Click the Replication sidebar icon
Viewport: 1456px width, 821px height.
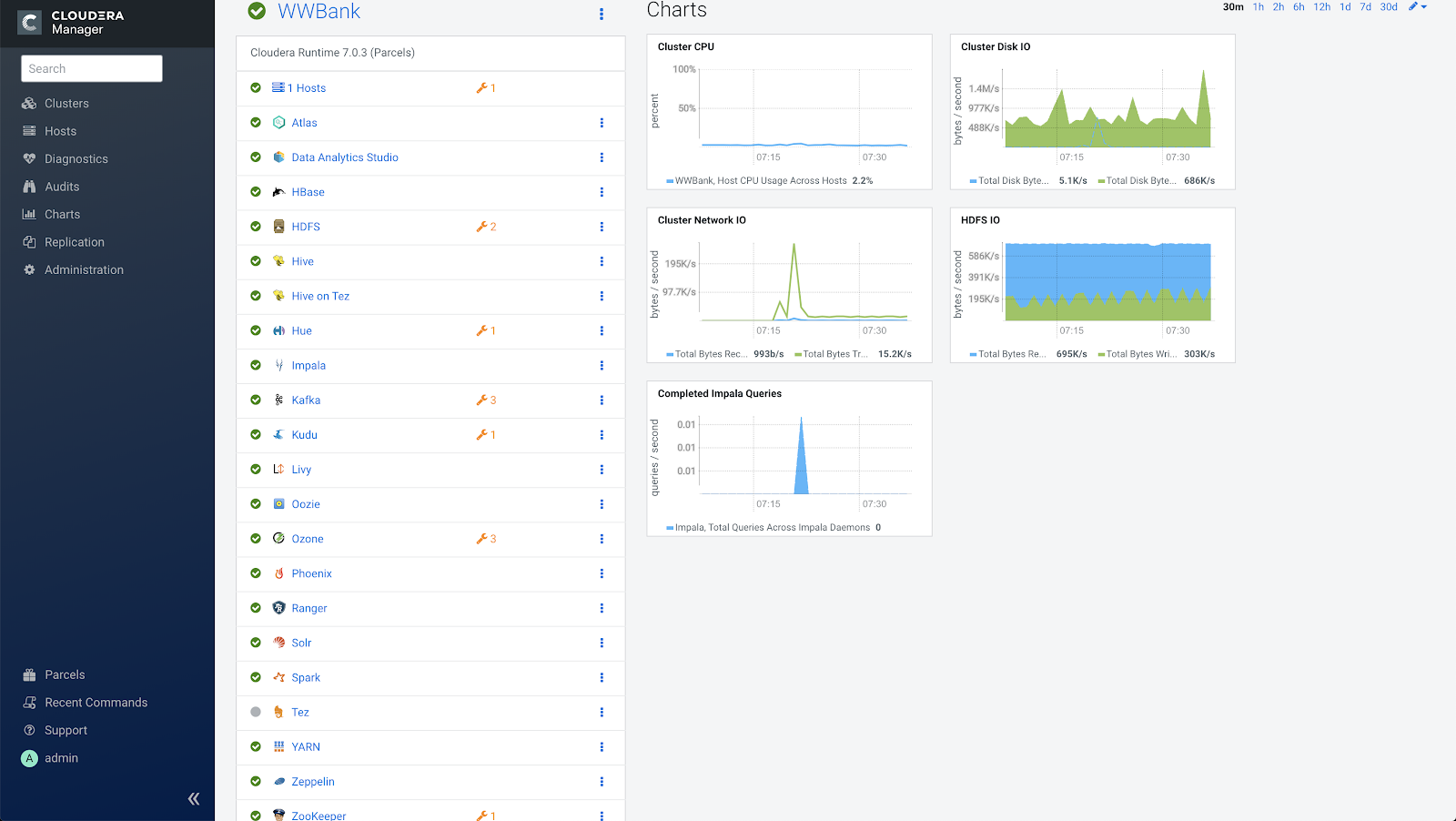click(27, 242)
